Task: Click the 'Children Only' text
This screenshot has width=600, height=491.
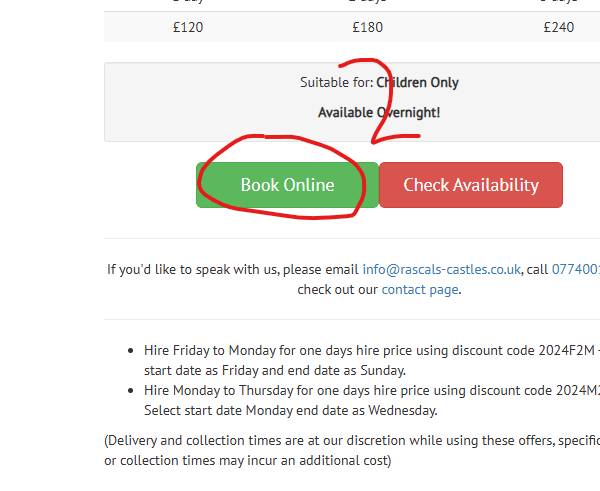Action: (418, 82)
